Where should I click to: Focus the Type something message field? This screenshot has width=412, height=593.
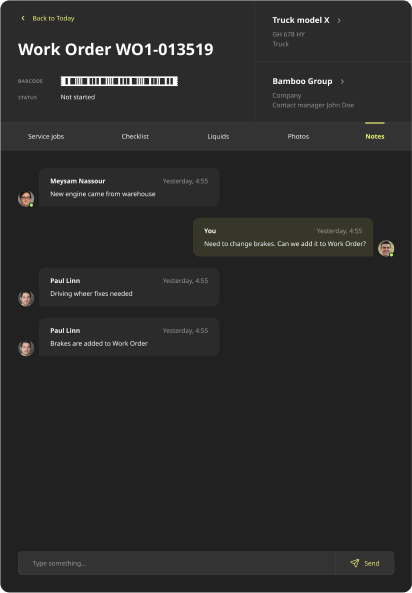coord(177,563)
